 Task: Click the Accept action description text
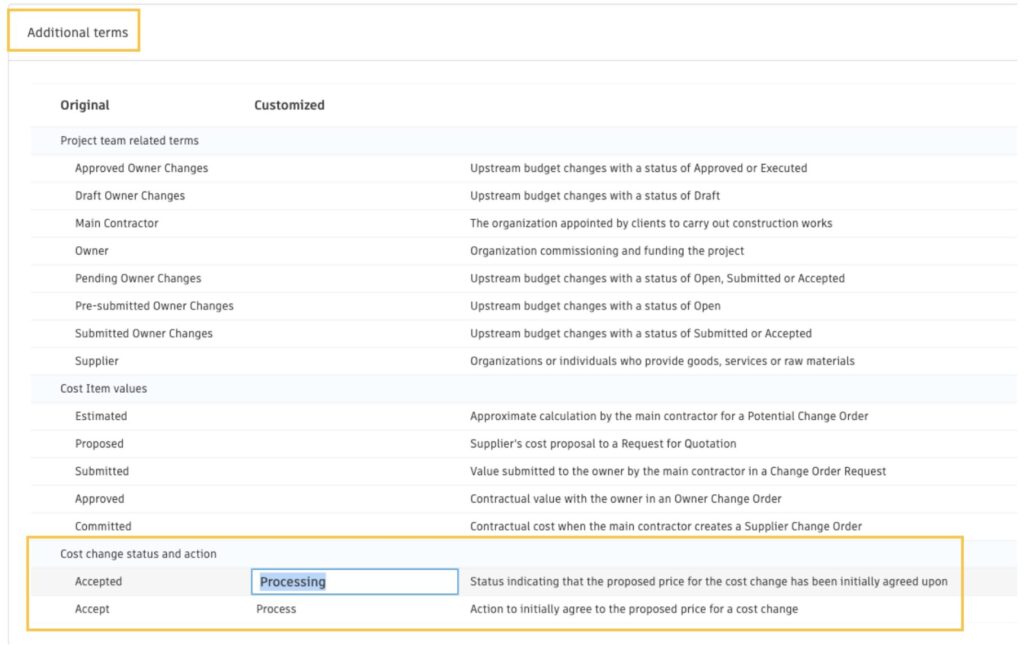coord(633,609)
